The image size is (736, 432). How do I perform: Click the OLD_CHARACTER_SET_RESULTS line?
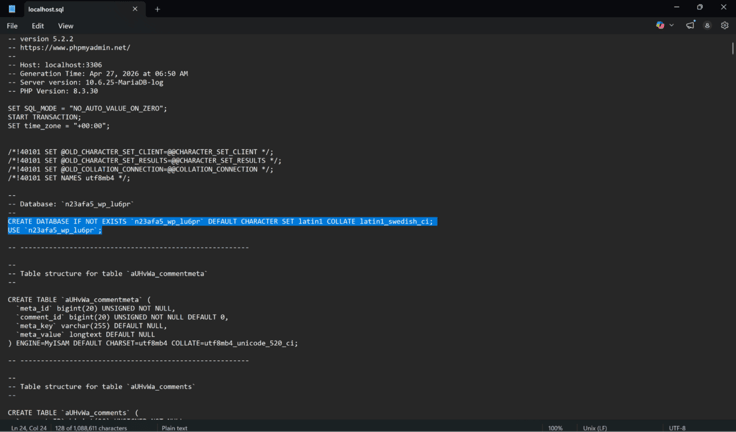click(145, 161)
